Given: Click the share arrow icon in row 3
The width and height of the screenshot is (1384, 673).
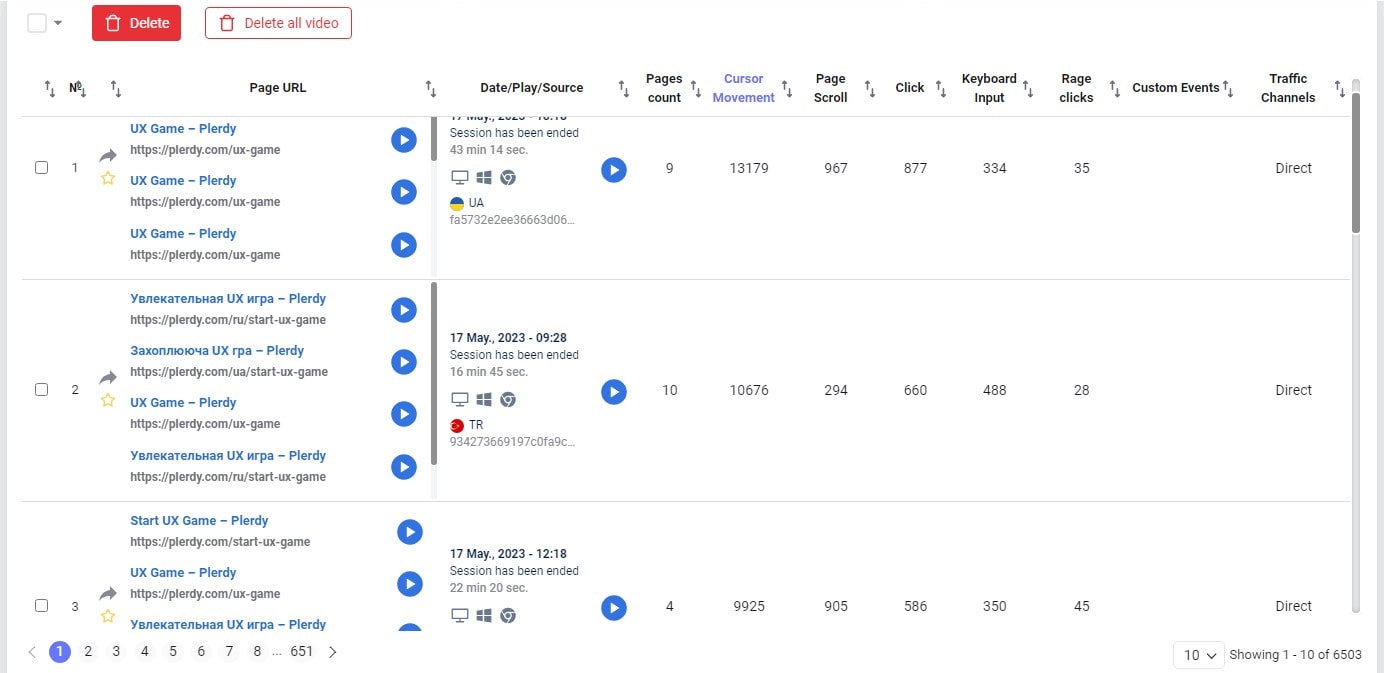Looking at the screenshot, I should tap(108, 594).
